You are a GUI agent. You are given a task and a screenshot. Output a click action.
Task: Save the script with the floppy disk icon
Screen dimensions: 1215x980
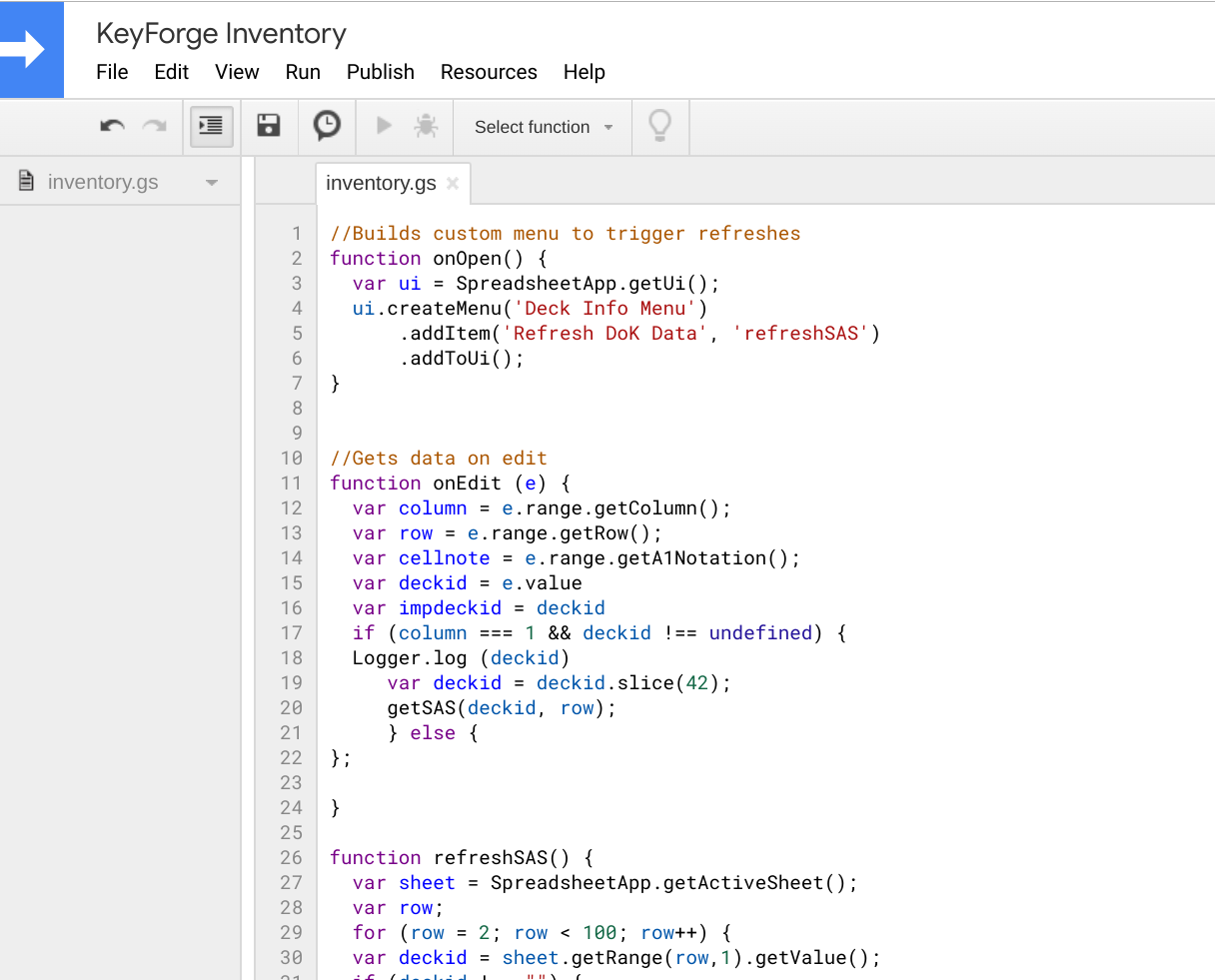pyautogui.click(x=269, y=126)
